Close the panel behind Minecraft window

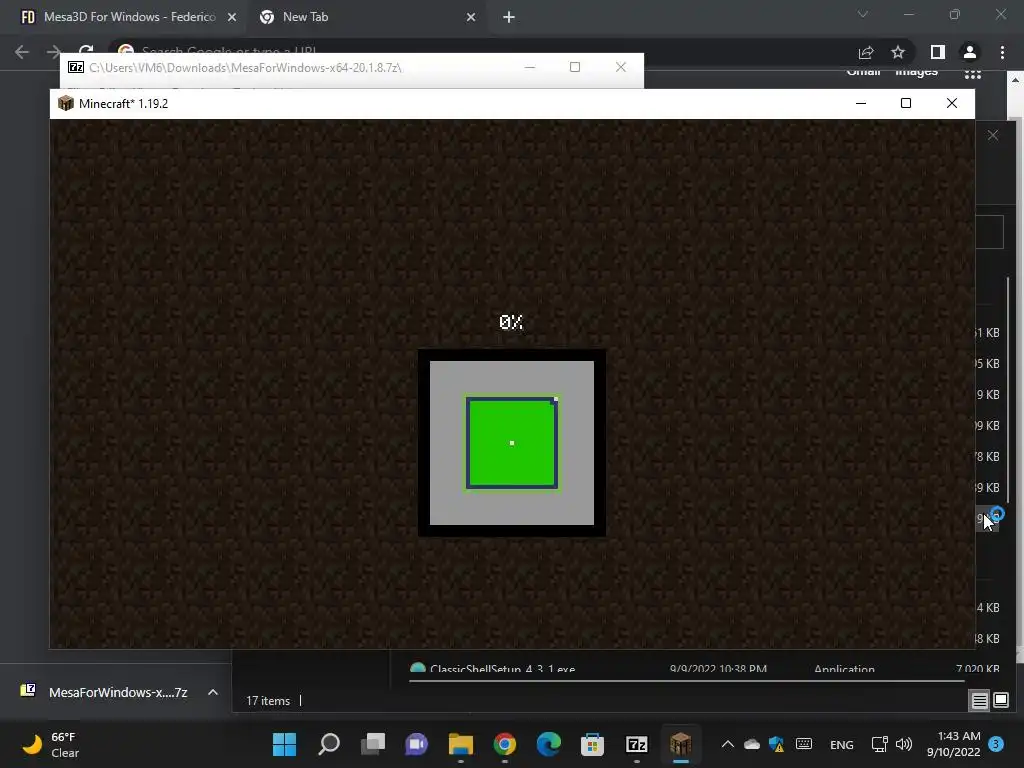point(993,135)
